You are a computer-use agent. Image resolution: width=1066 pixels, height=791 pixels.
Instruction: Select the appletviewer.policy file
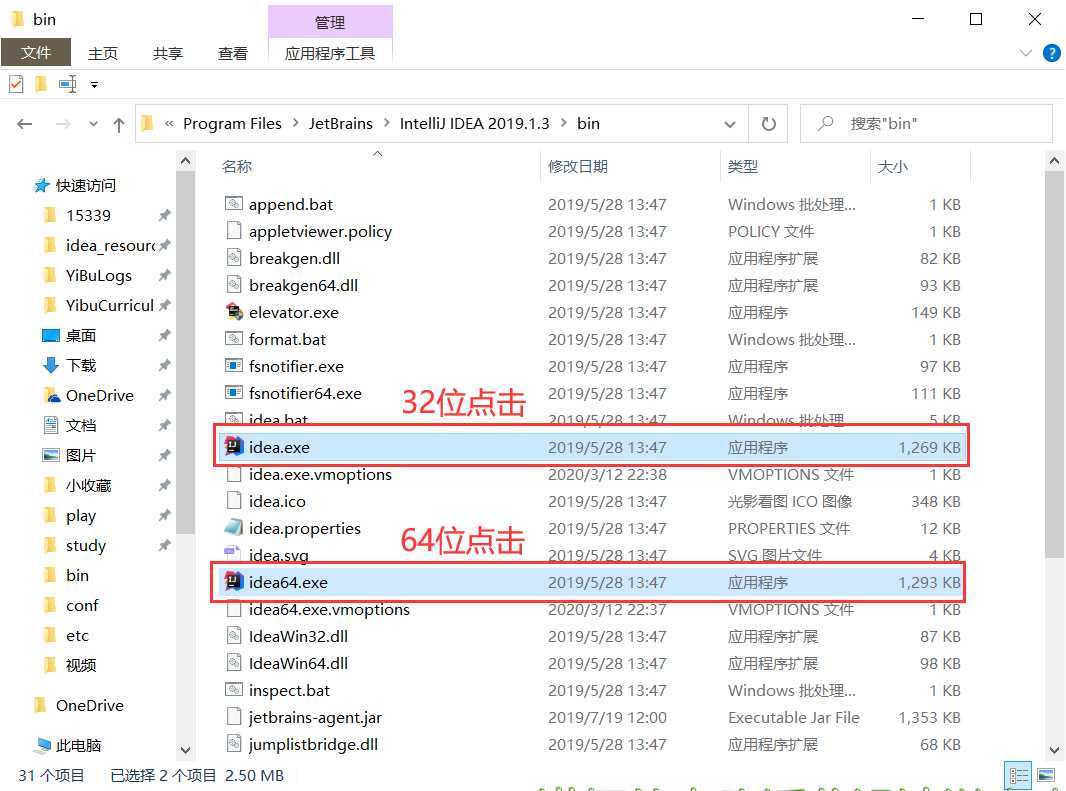click(320, 231)
